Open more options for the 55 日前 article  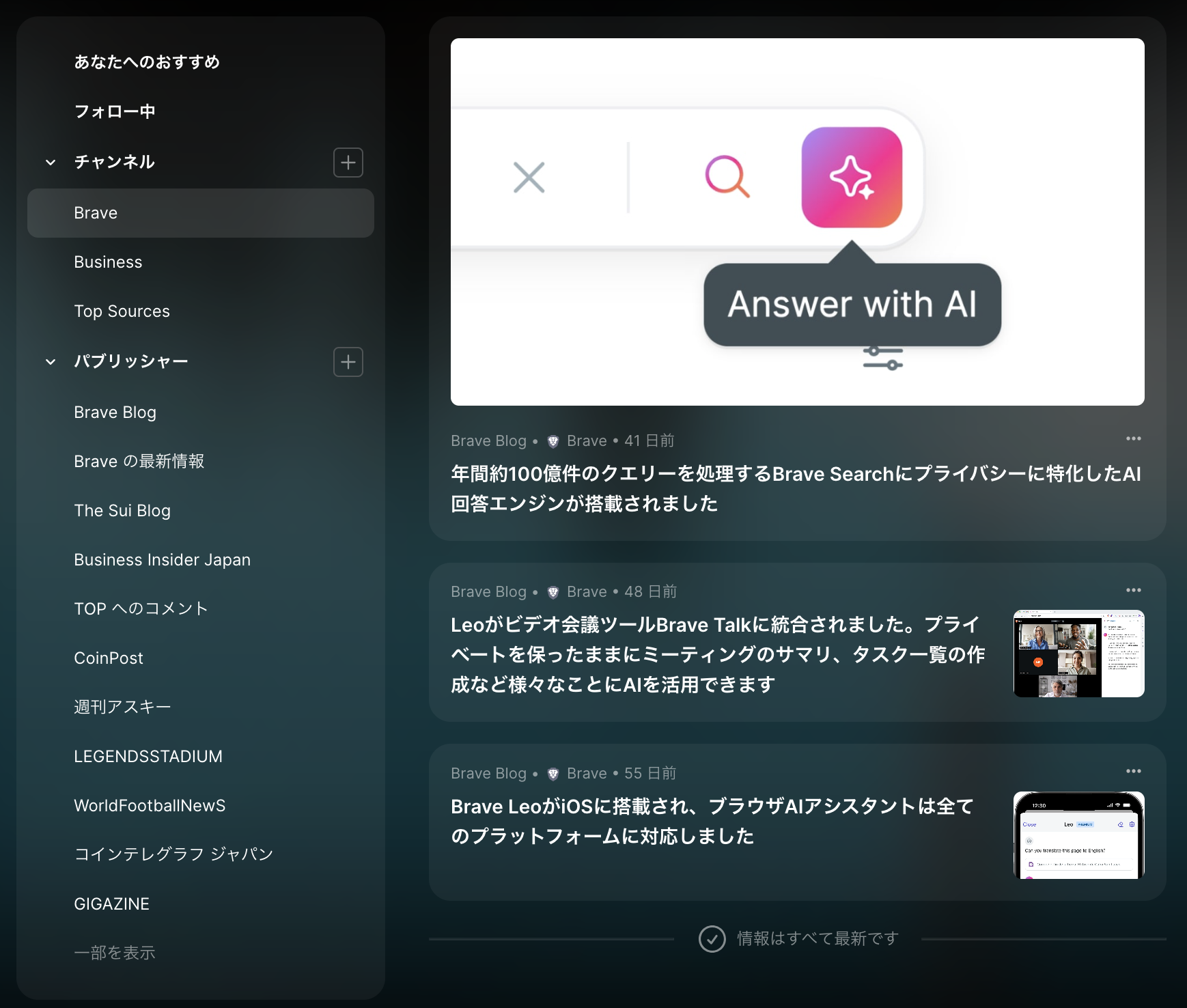coord(1134,771)
